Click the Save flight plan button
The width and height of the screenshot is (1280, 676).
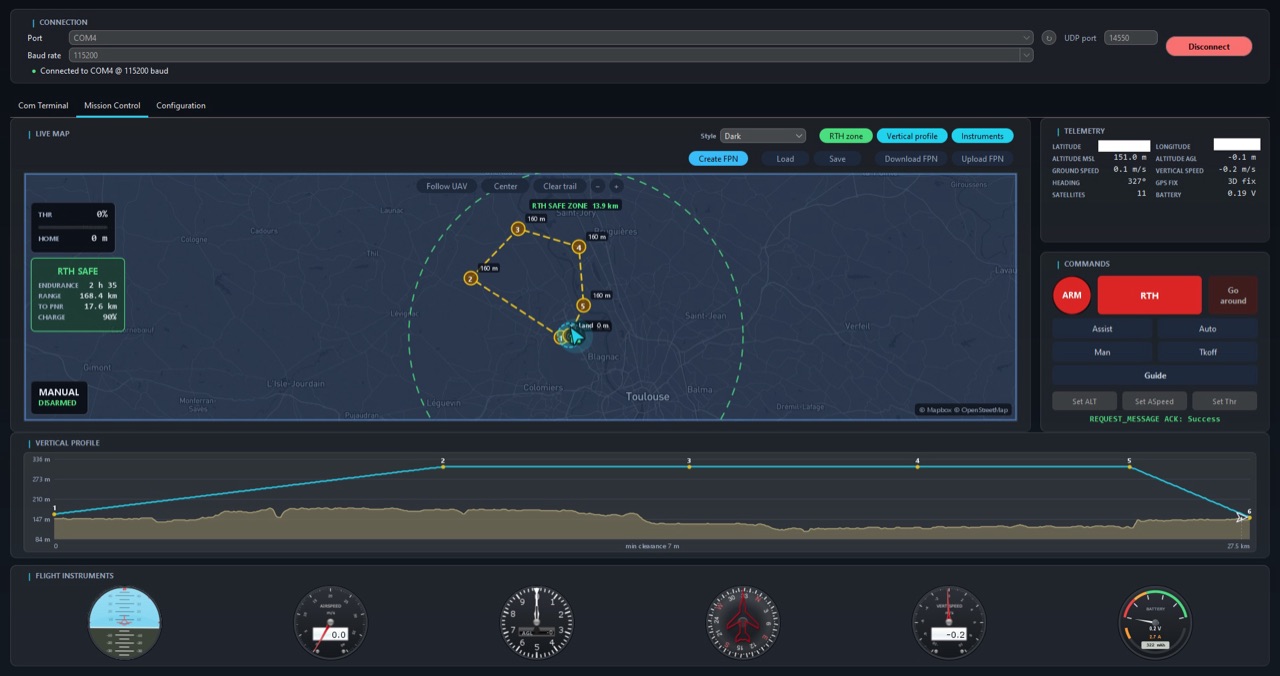click(837, 158)
